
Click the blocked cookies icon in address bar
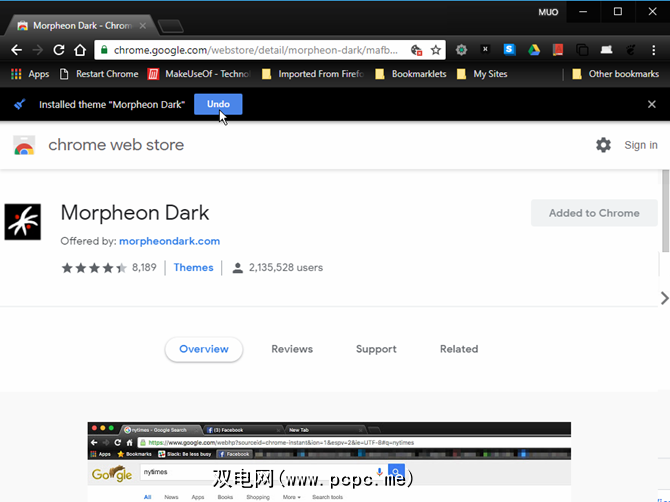pyautogui.click(x=416, y=50)
